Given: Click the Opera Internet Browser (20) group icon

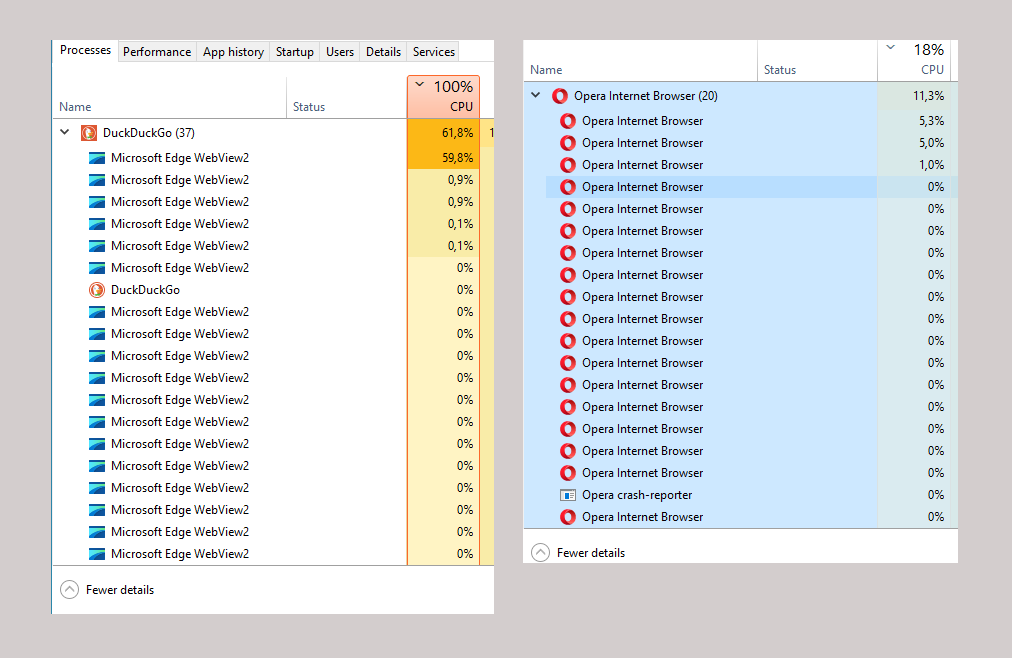Looking at the screenshot, I should (560, 96).
